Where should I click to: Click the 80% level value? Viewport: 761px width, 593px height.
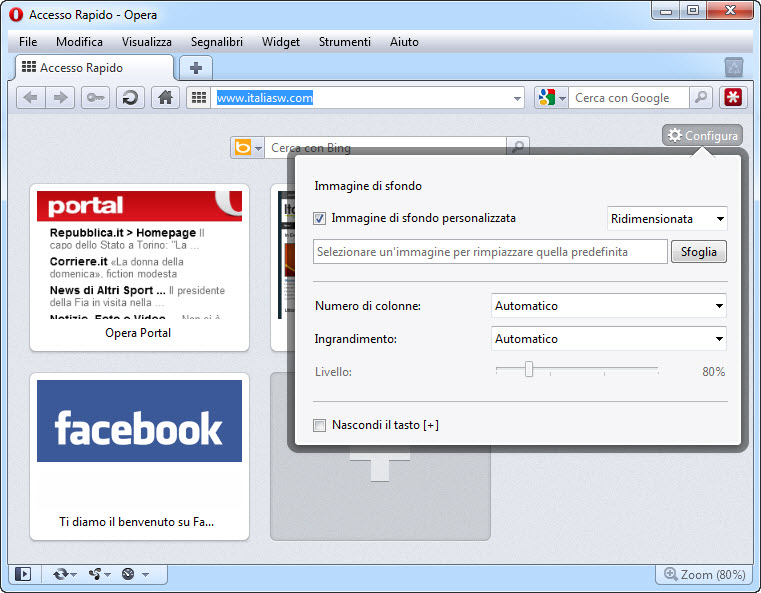click(x=713, y=372)
